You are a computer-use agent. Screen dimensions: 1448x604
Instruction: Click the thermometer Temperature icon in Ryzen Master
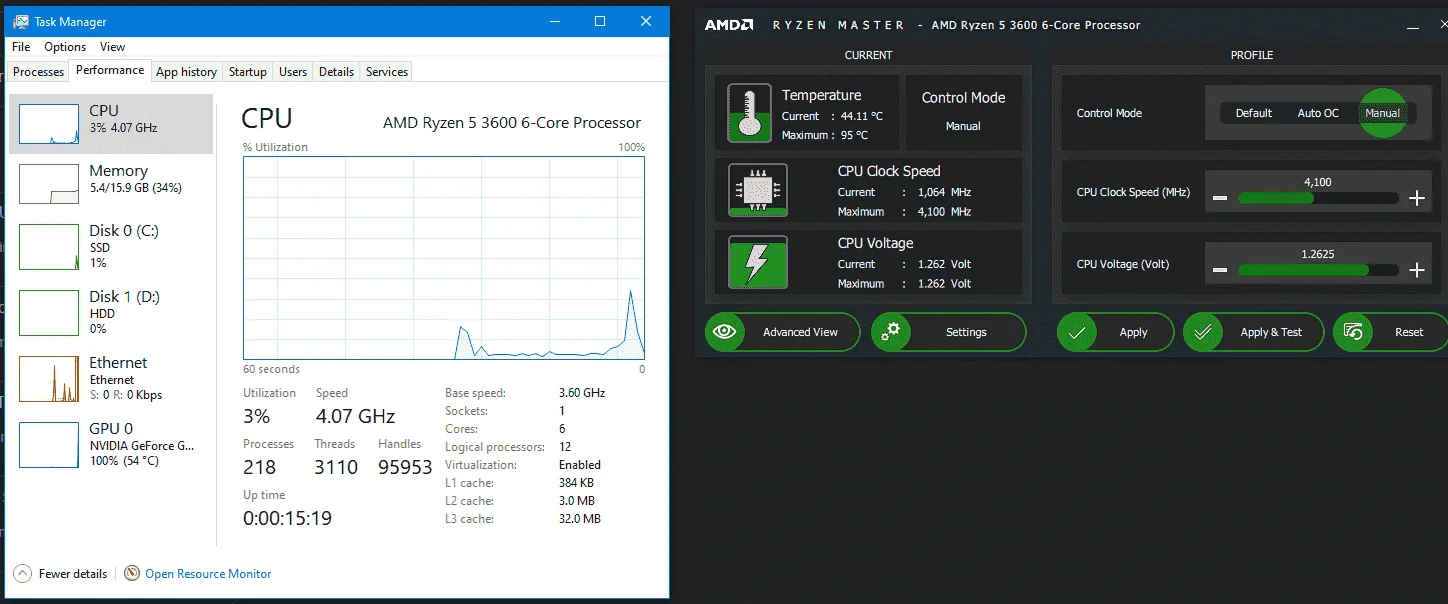point(750,113)
